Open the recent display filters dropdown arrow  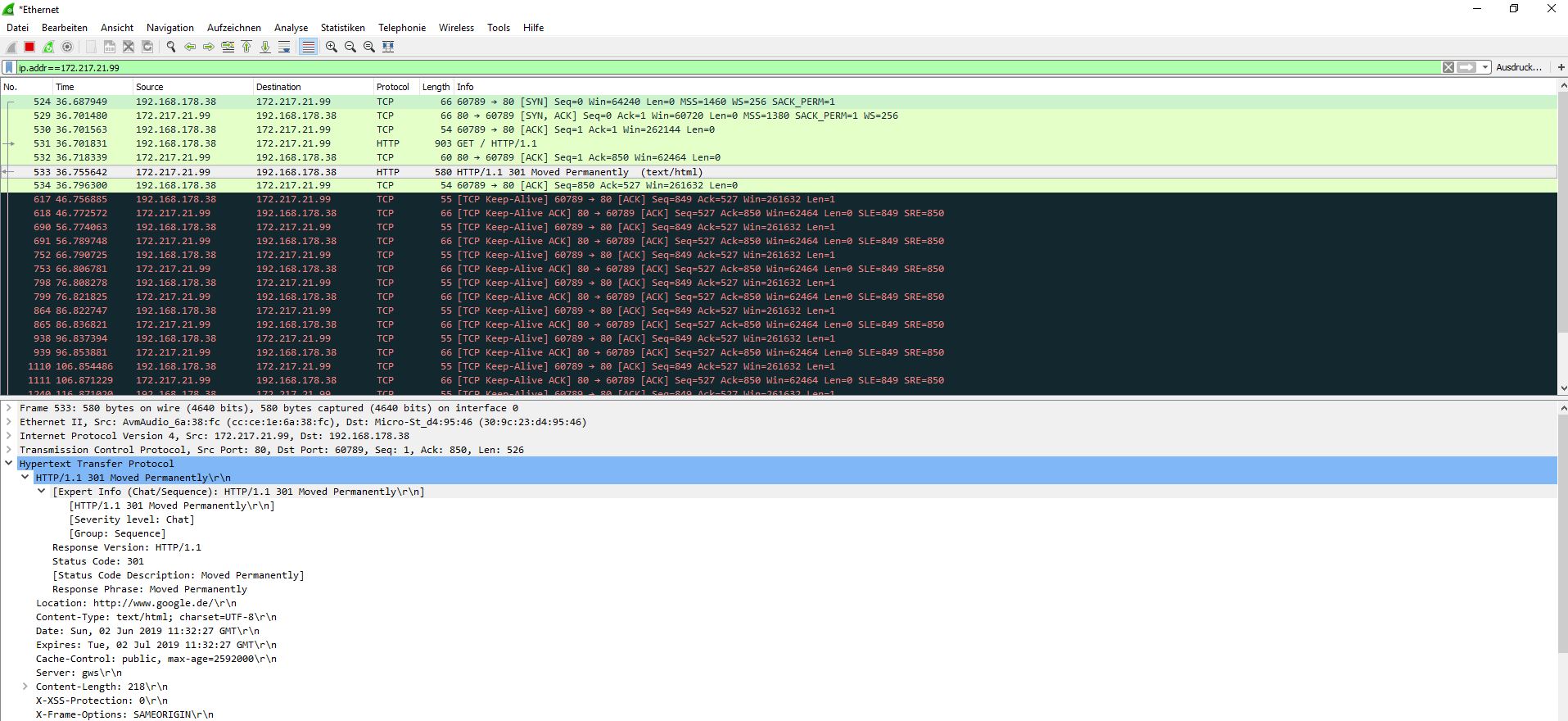tap(1485, 67)
